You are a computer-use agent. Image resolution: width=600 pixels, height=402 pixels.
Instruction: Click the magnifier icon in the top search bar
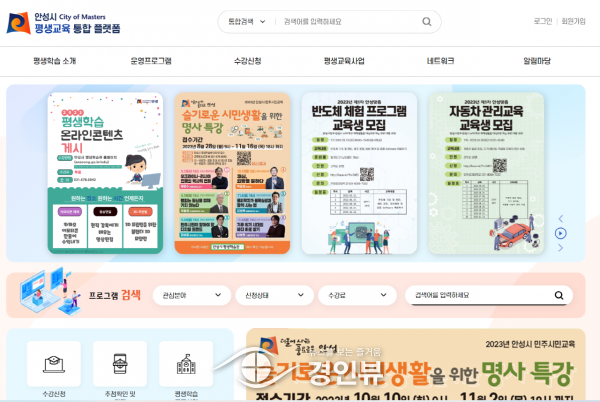click(x=427, y=21)
